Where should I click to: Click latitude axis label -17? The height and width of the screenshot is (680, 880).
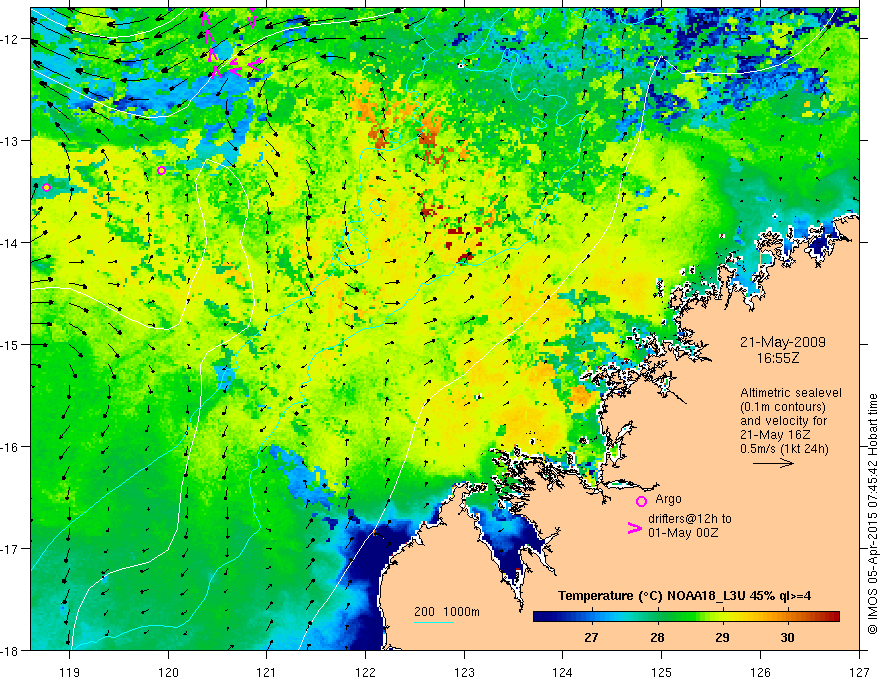[10, 549]
